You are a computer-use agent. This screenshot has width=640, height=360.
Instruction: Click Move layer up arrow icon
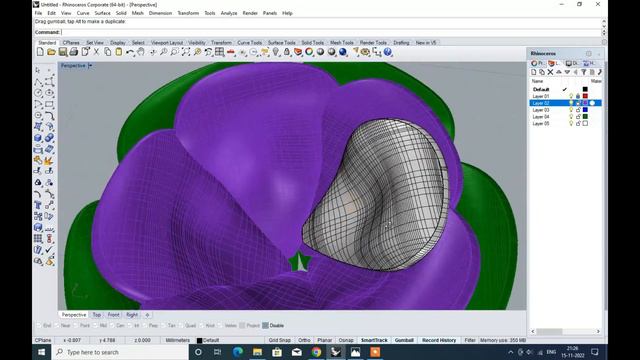click(559, 72)
